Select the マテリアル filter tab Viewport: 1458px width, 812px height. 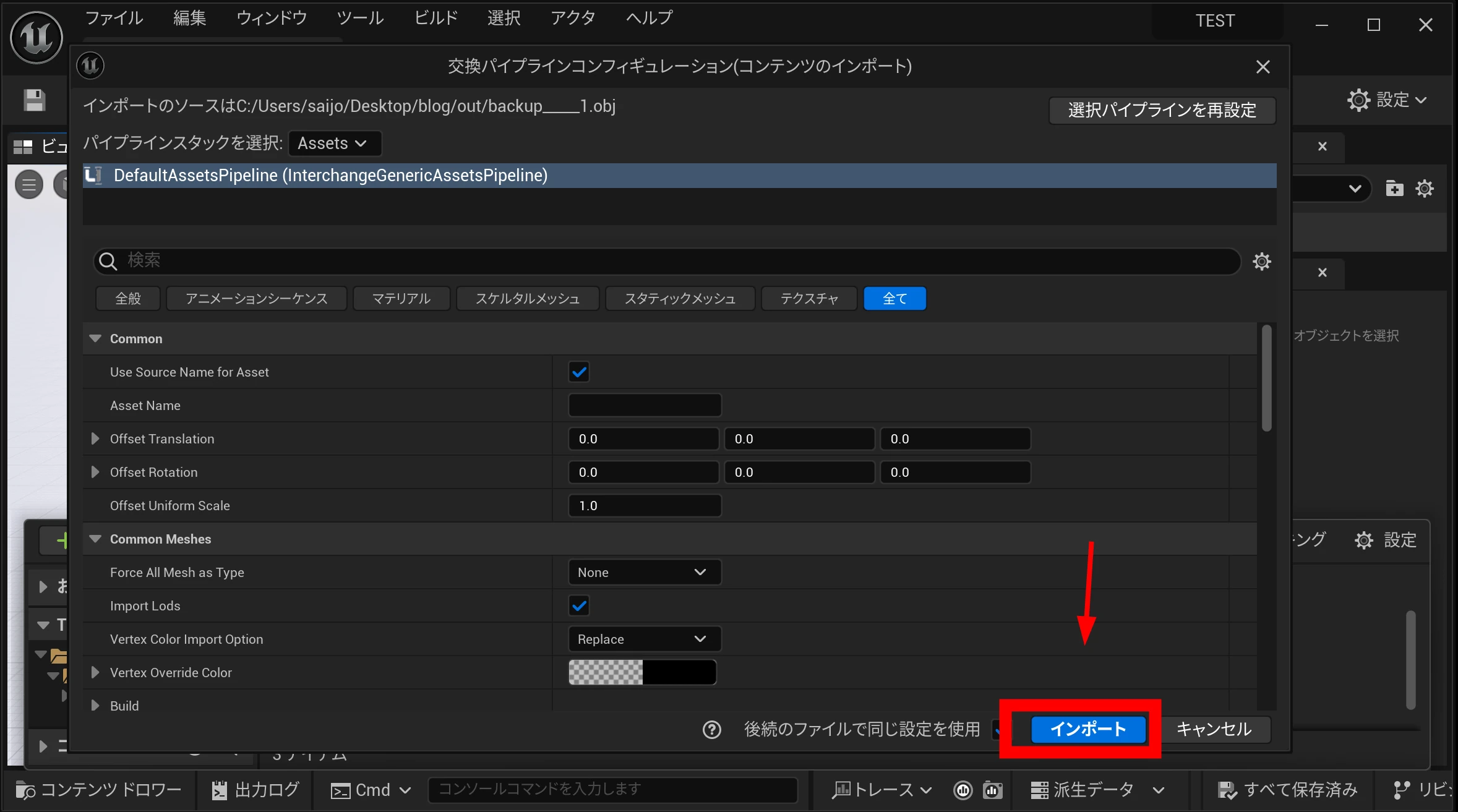[x=401, y=299]
